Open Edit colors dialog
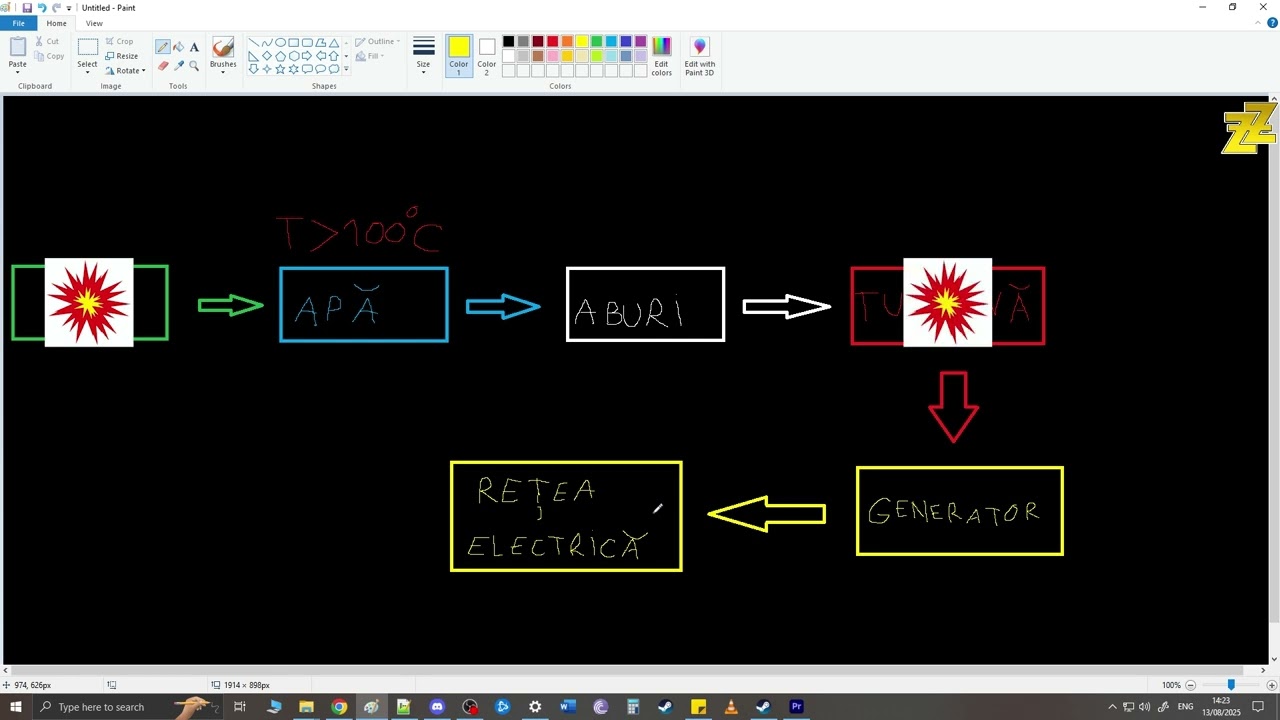 [x=661, y=56]
